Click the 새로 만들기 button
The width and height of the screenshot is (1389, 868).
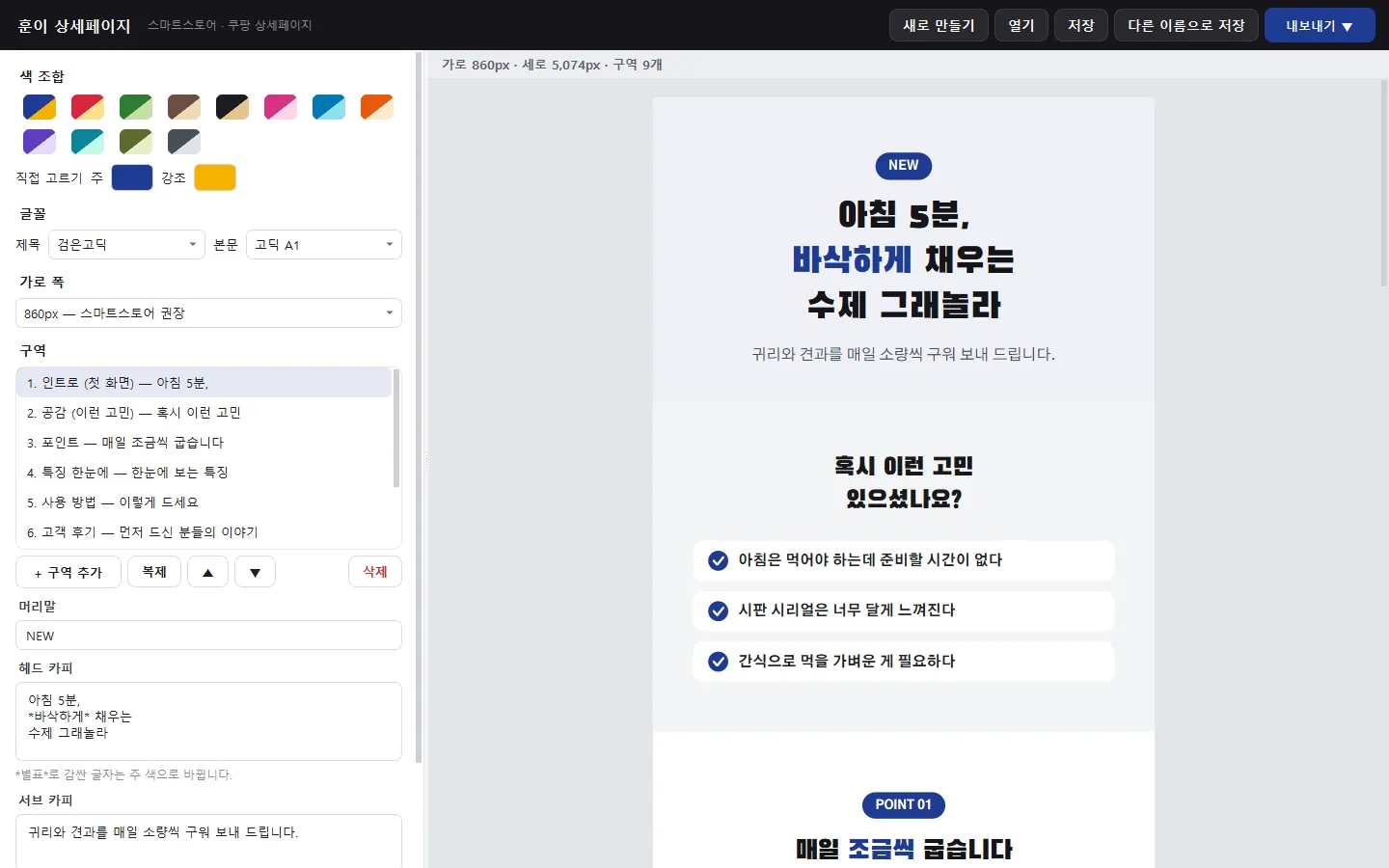[939, 26]
